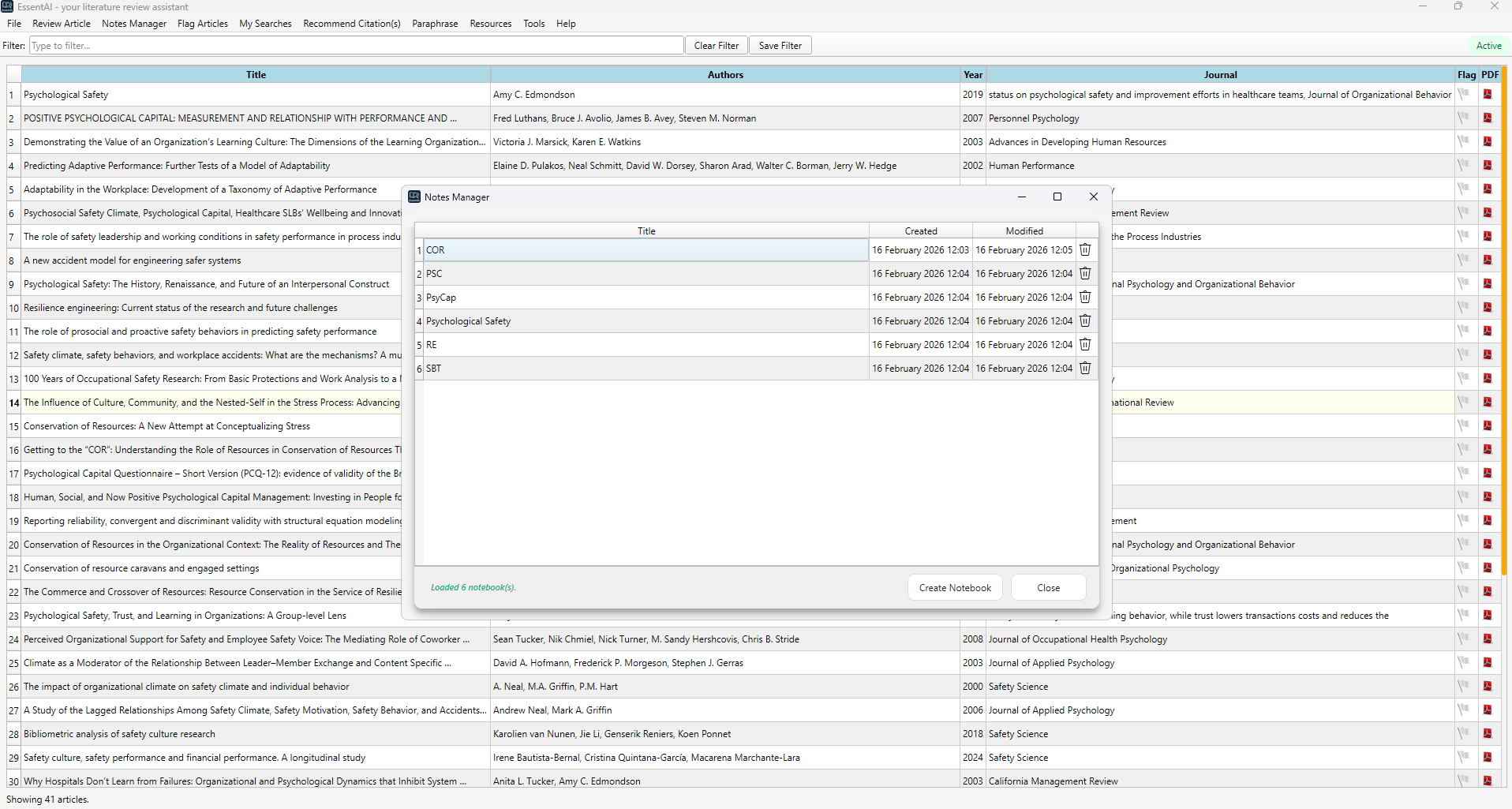Open the Notes Manager menu

[x=134, y=24]
